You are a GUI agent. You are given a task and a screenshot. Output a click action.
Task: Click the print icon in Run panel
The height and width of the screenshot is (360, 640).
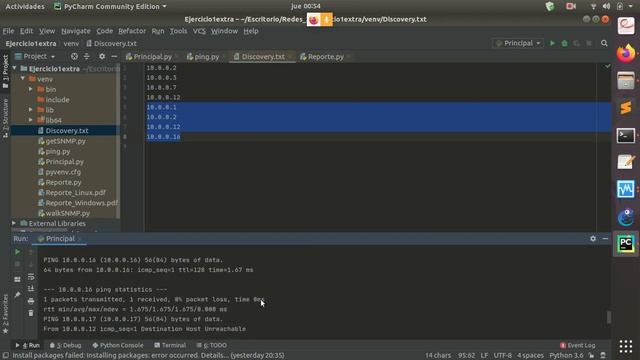(31, 301)
